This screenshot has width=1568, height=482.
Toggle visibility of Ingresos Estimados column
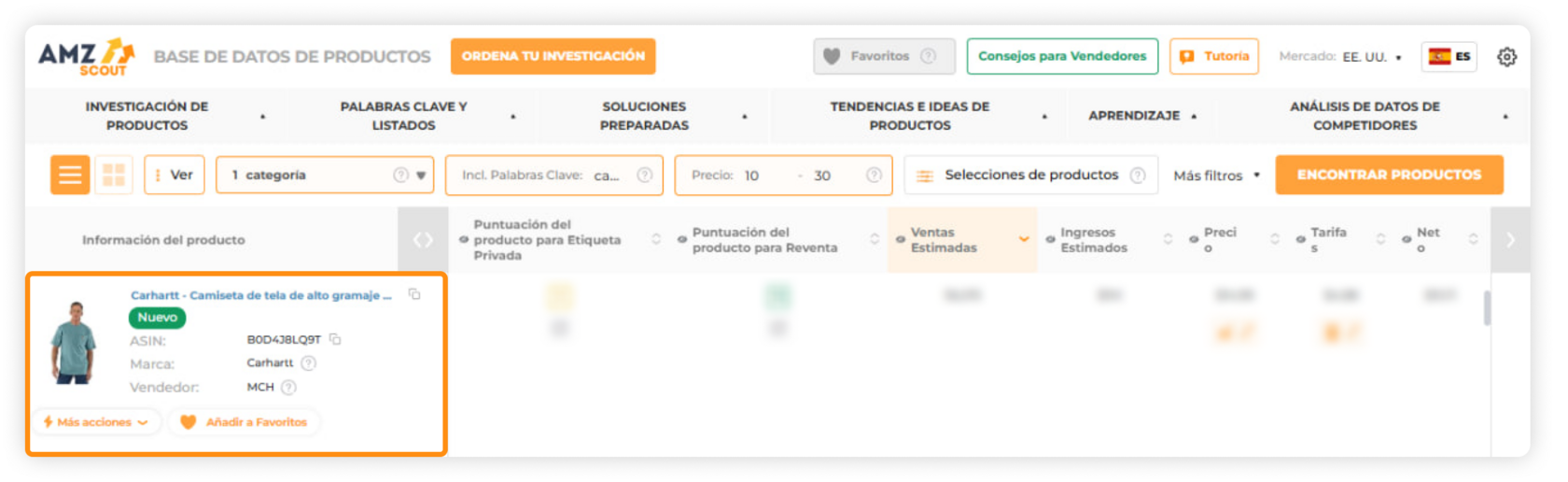click(1050, 240)
